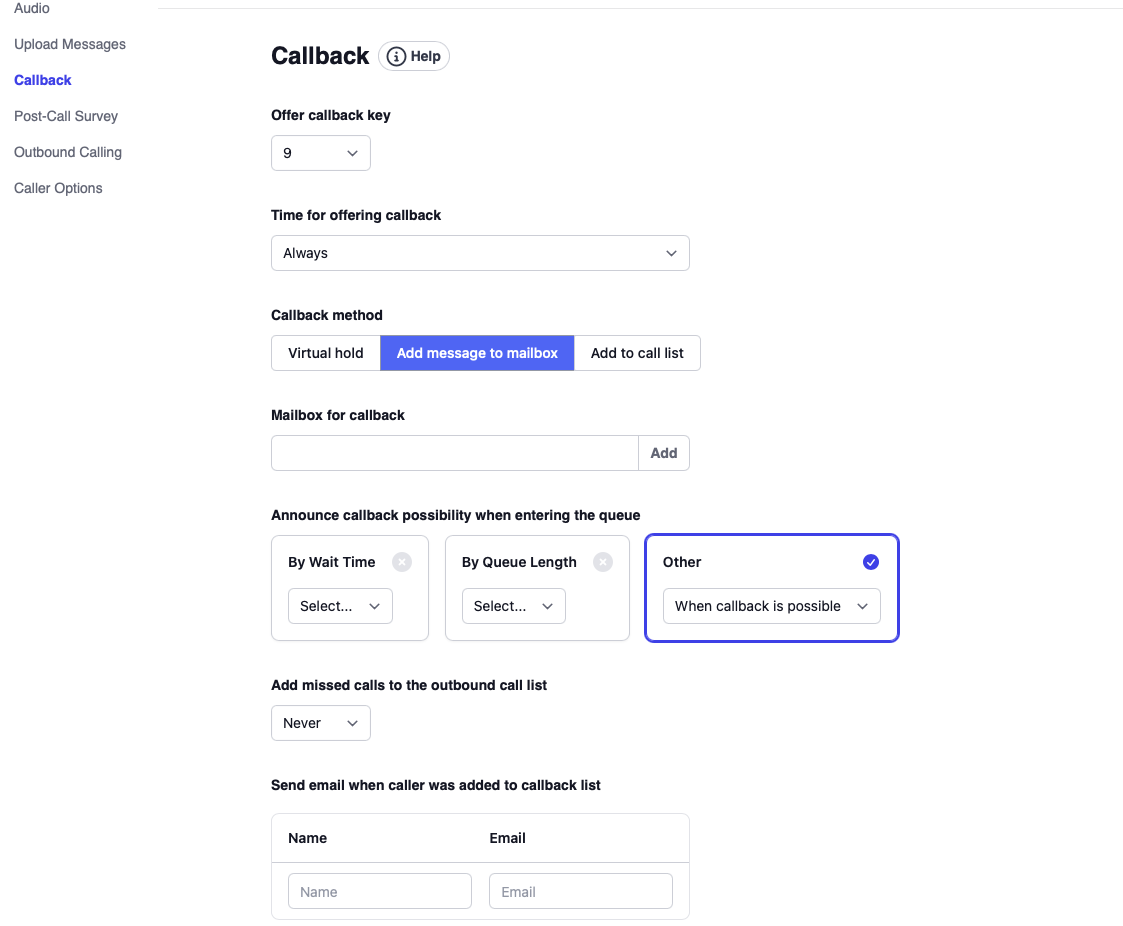Viewport: 1123px width, 926px height.
Task: Open the Callback Help info button
Action: point(414,56)
